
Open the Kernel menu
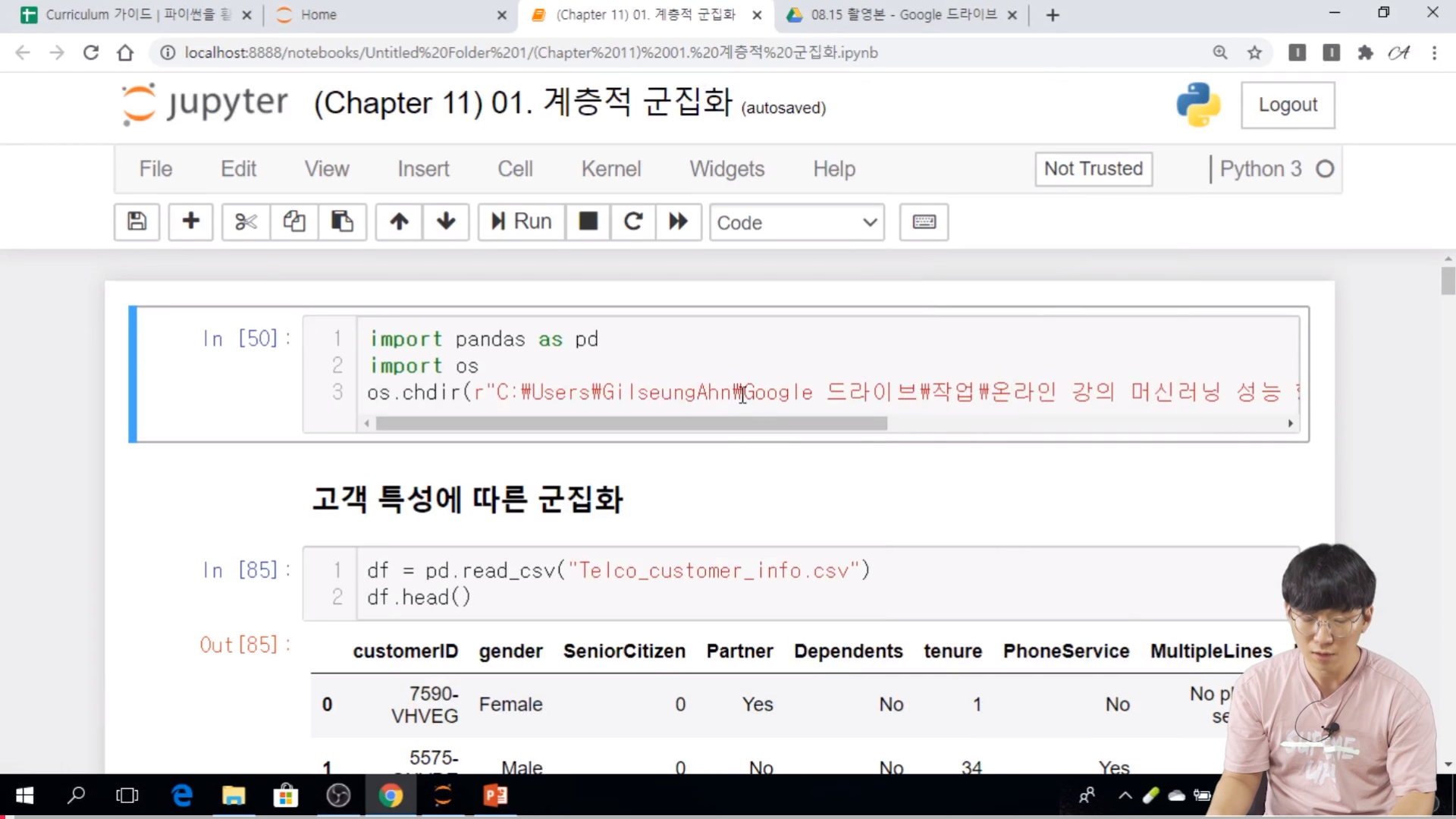[610, 168]
